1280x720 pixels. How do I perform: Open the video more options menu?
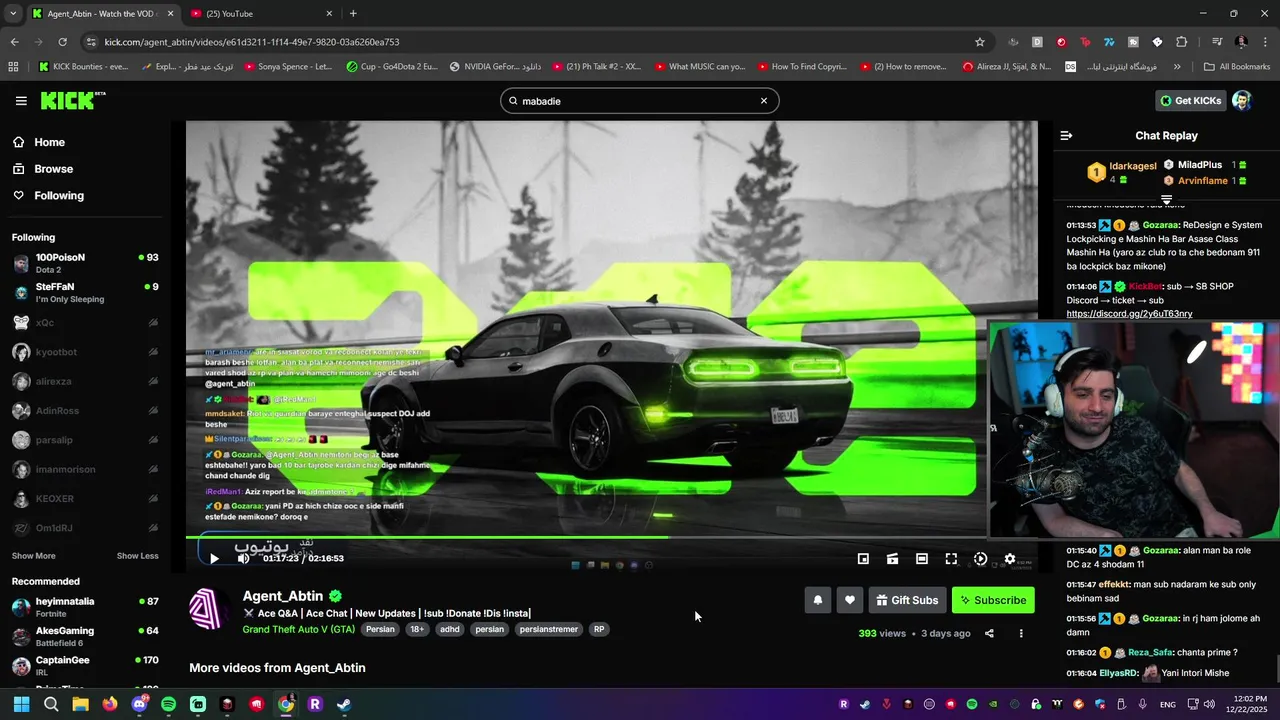(1021, 633)
